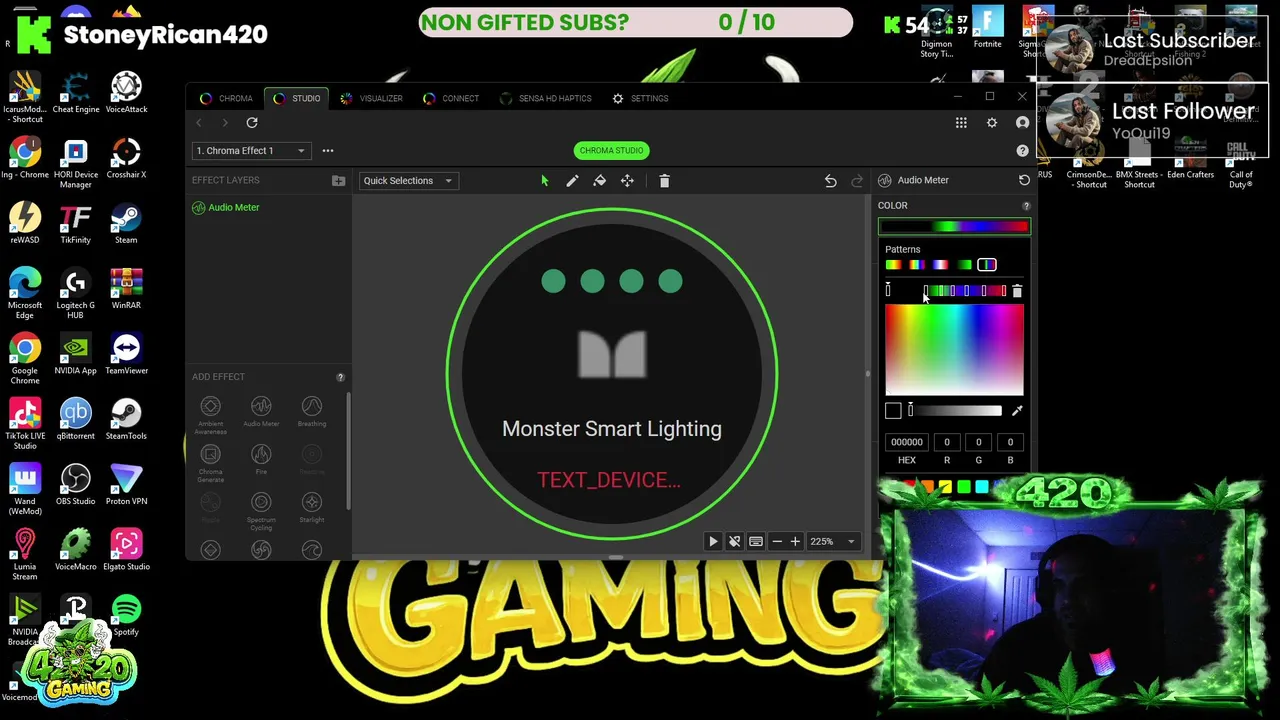Select the third pattern preset
This screenshot has width=1280, height=720.
[x=940, y=265]
